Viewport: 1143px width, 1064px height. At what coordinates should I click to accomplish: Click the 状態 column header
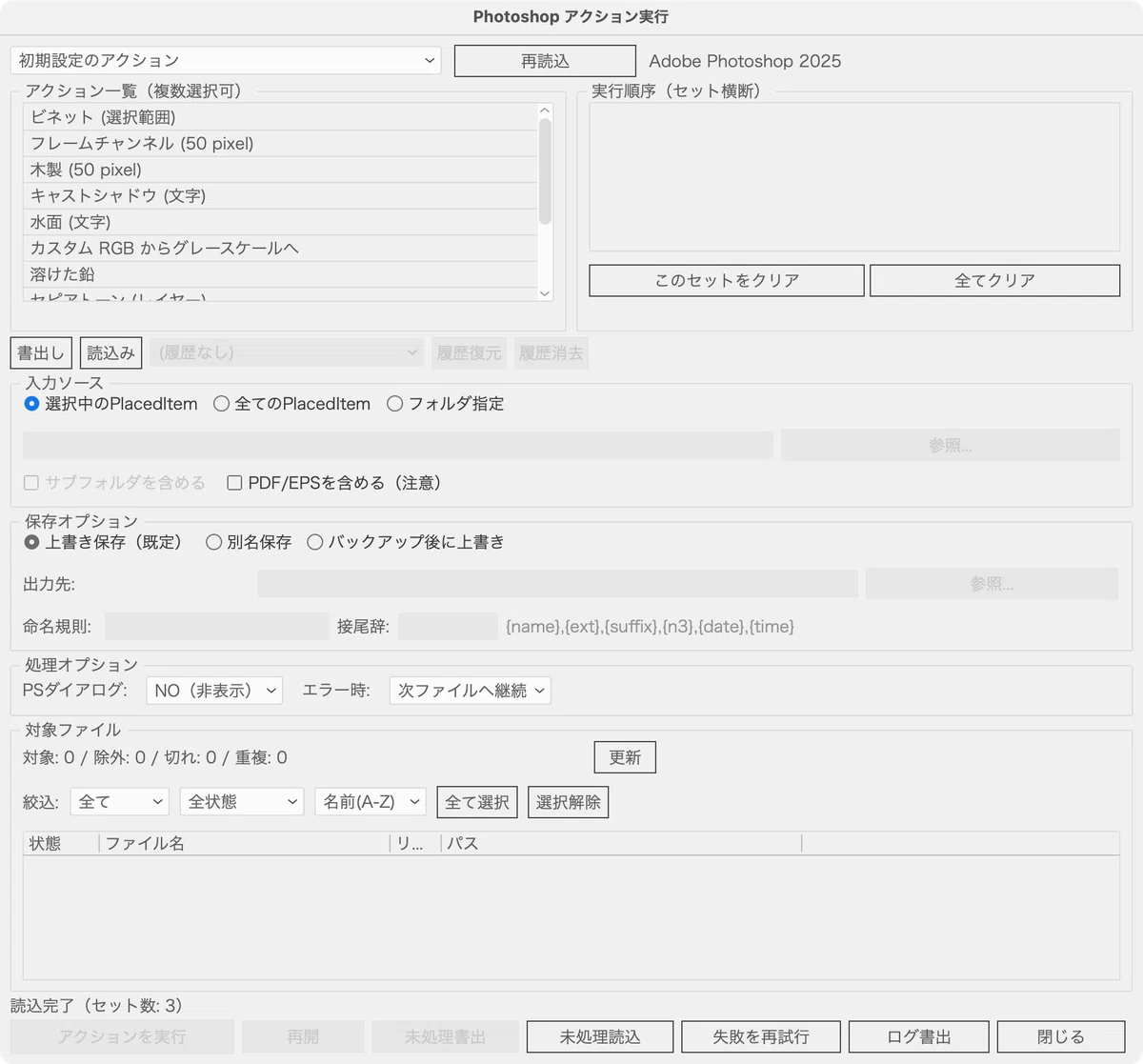point(61,843)
